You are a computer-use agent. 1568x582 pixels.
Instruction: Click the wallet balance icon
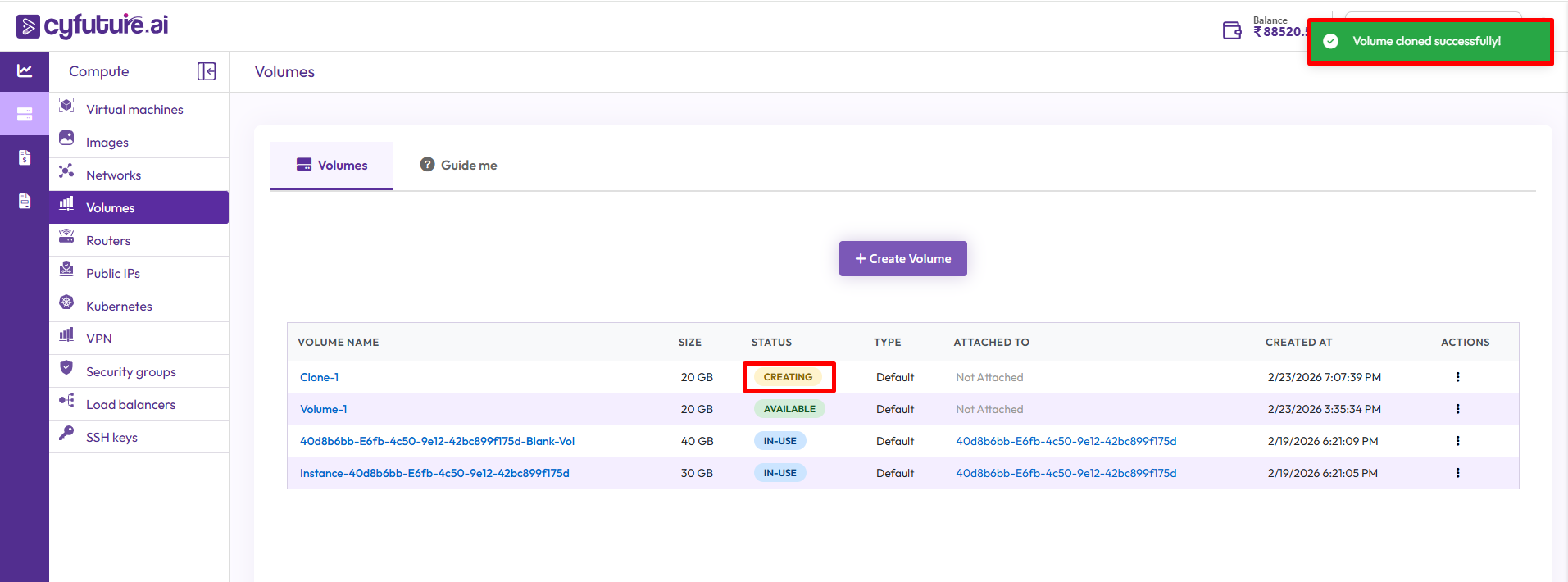(1232, 30)
